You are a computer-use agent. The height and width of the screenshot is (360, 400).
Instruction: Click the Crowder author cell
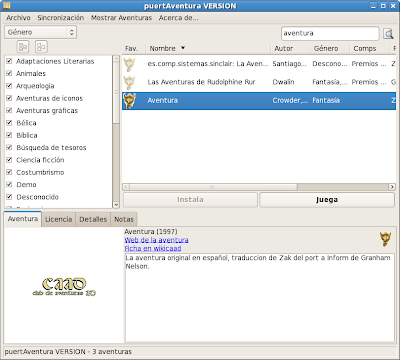[x=290, y=101]
